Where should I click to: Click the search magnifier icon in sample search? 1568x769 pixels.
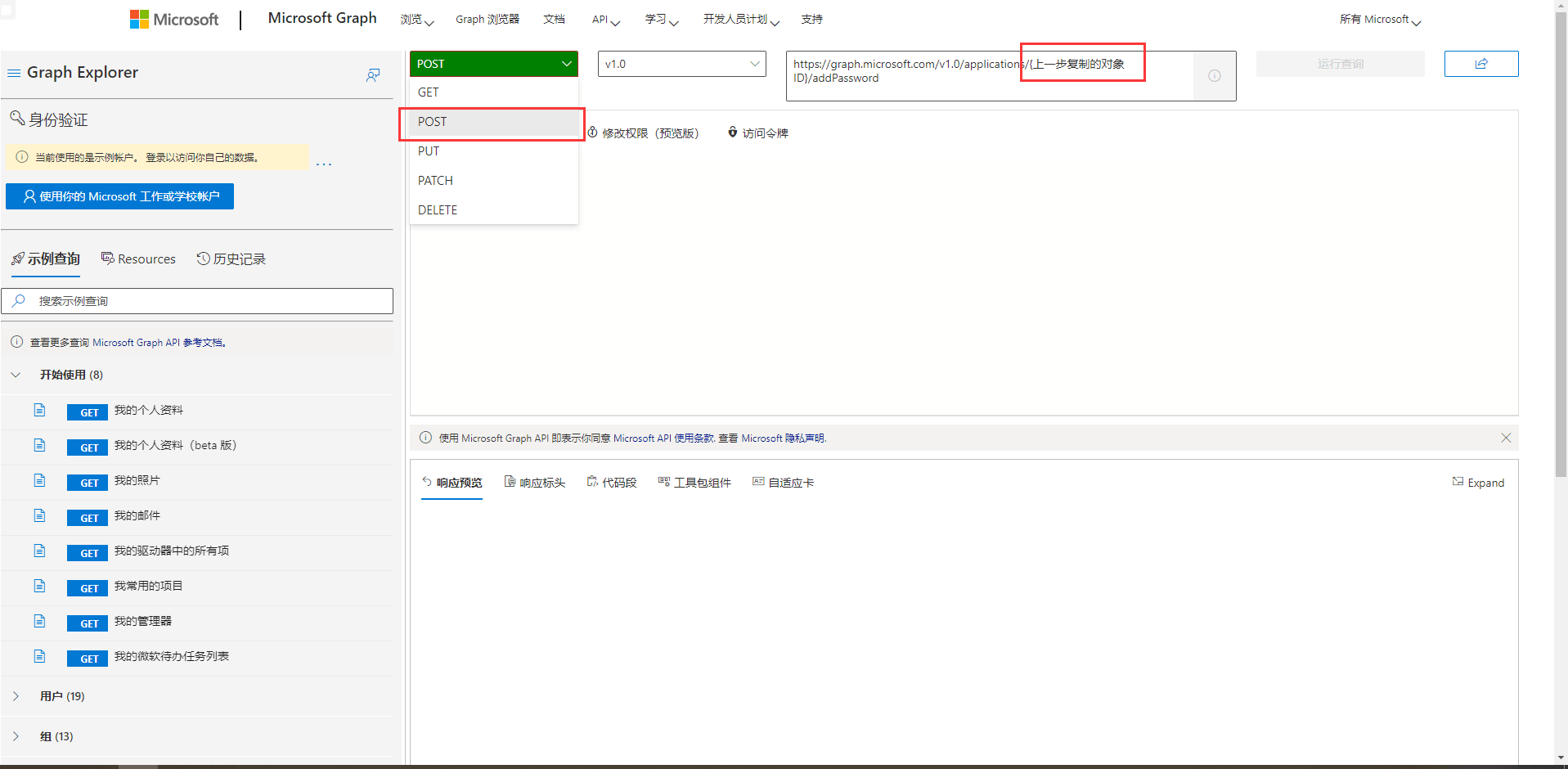19,300
